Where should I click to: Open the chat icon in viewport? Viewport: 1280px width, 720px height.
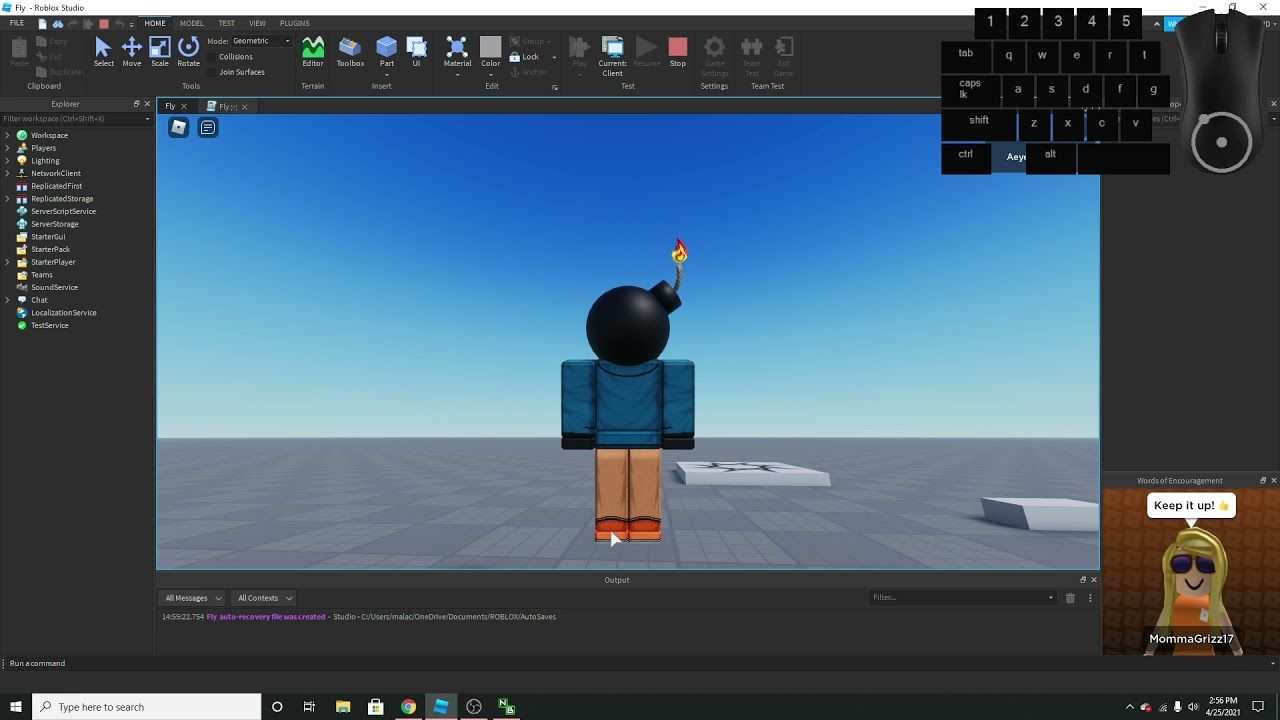pyautogui.click(x=207, y=127)
